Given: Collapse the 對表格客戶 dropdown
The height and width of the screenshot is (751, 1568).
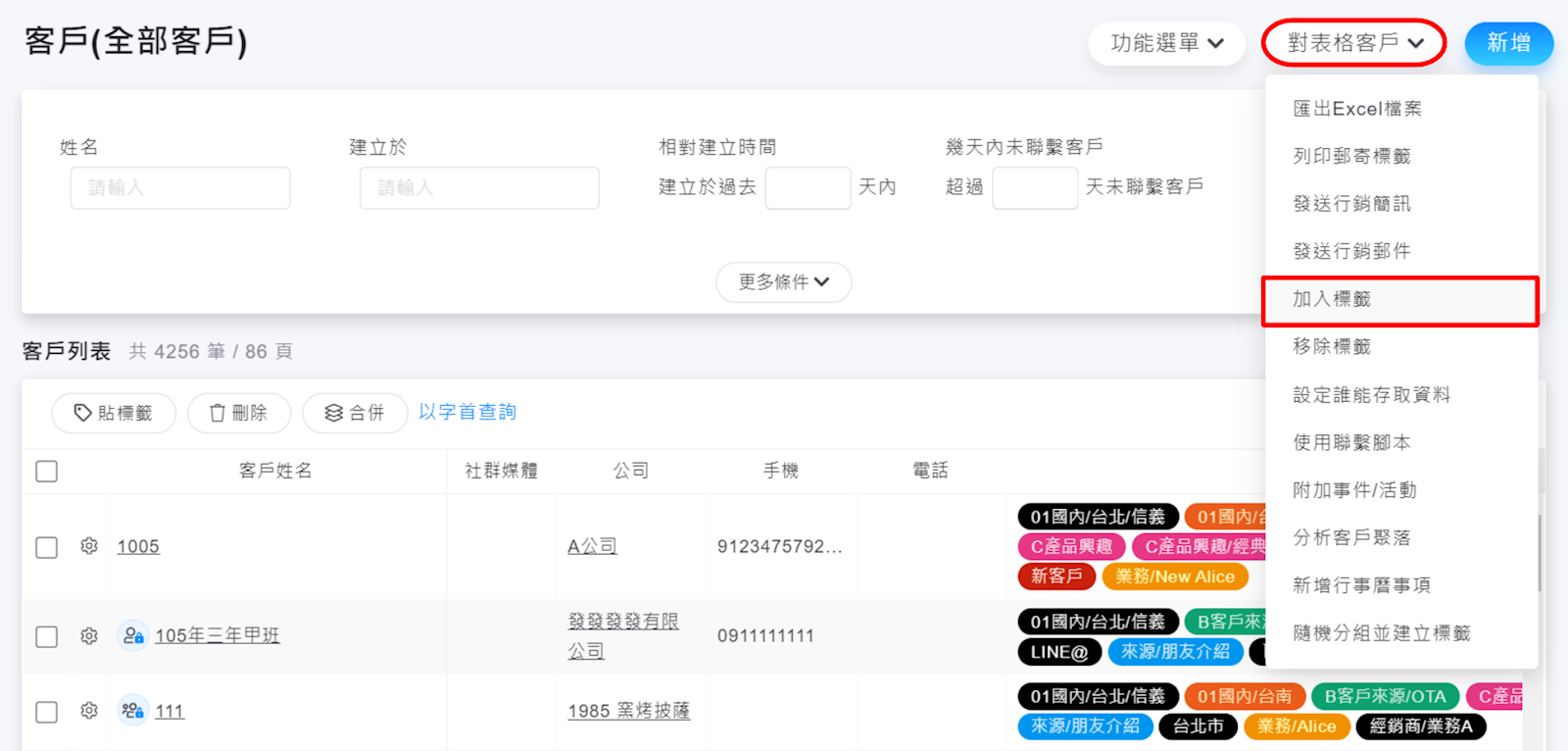Looking at the screenshot, I should click(x=1354, y=43).
